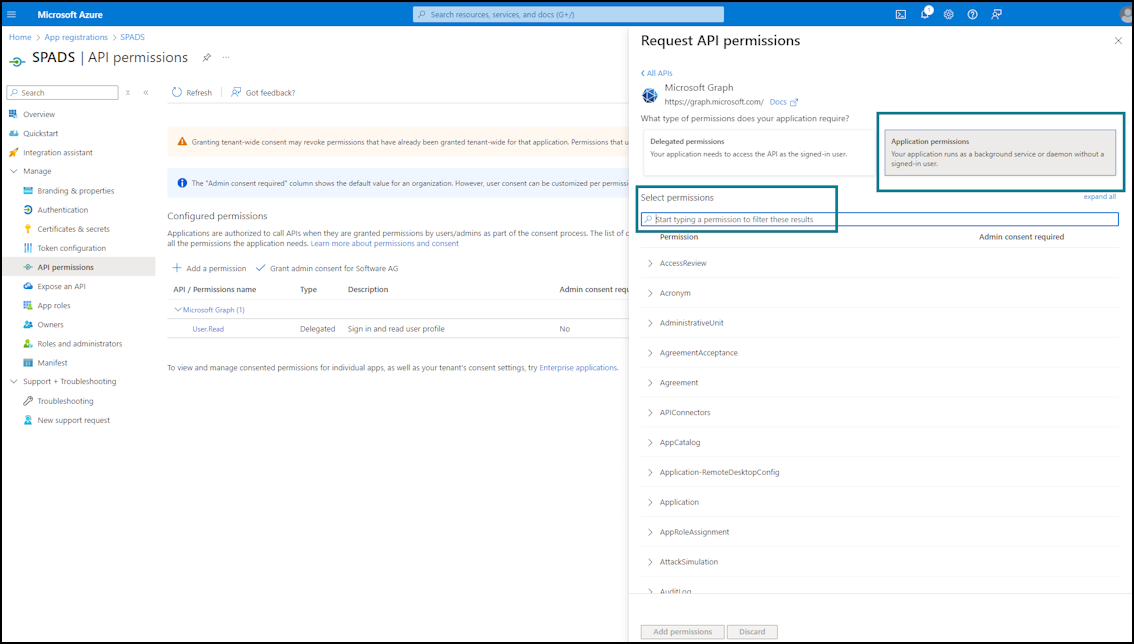Click the Add permissions button
1134x644 pixels.
pyautogui.click(x=682, y=632)
